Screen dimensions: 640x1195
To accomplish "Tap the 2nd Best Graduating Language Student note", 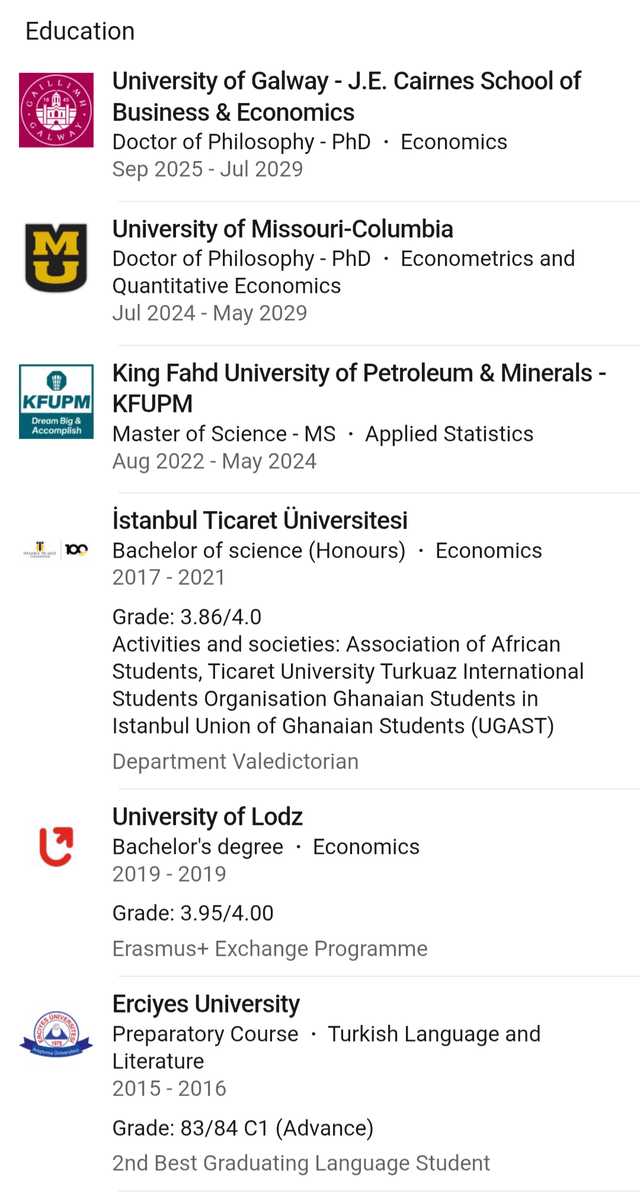I will click(301, 1163).
